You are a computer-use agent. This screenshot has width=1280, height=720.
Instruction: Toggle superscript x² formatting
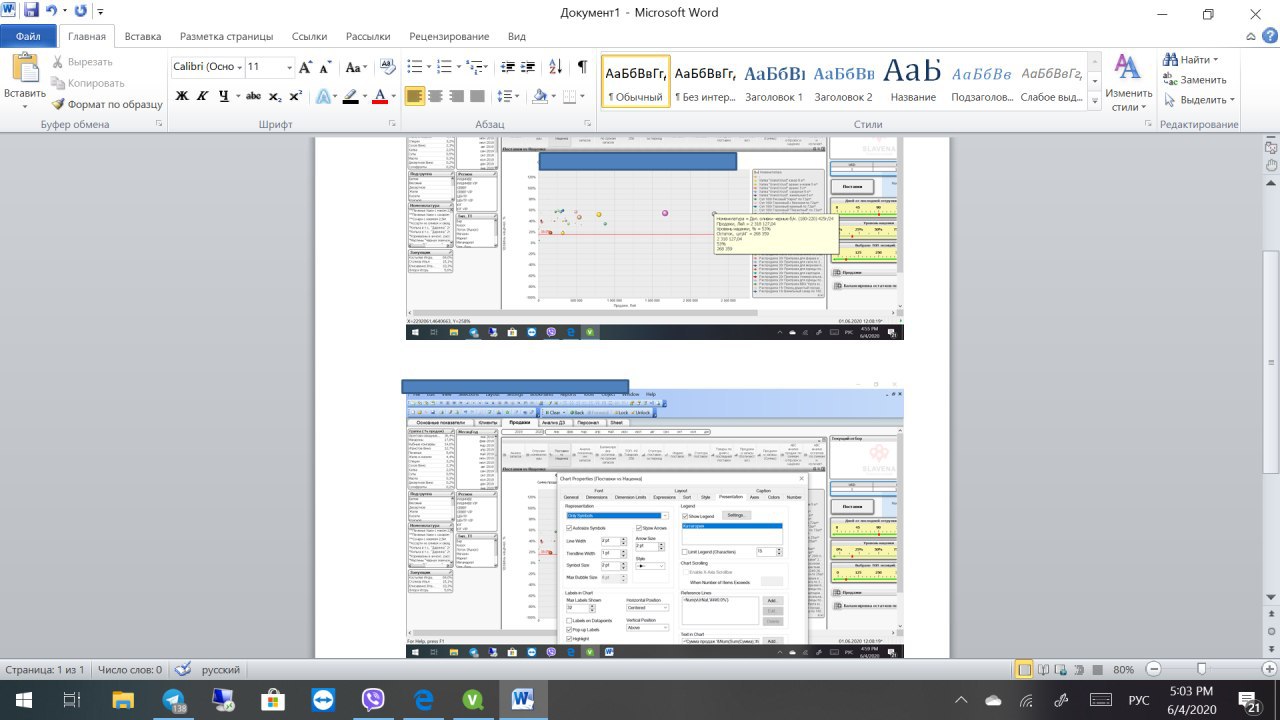(296, 97)
